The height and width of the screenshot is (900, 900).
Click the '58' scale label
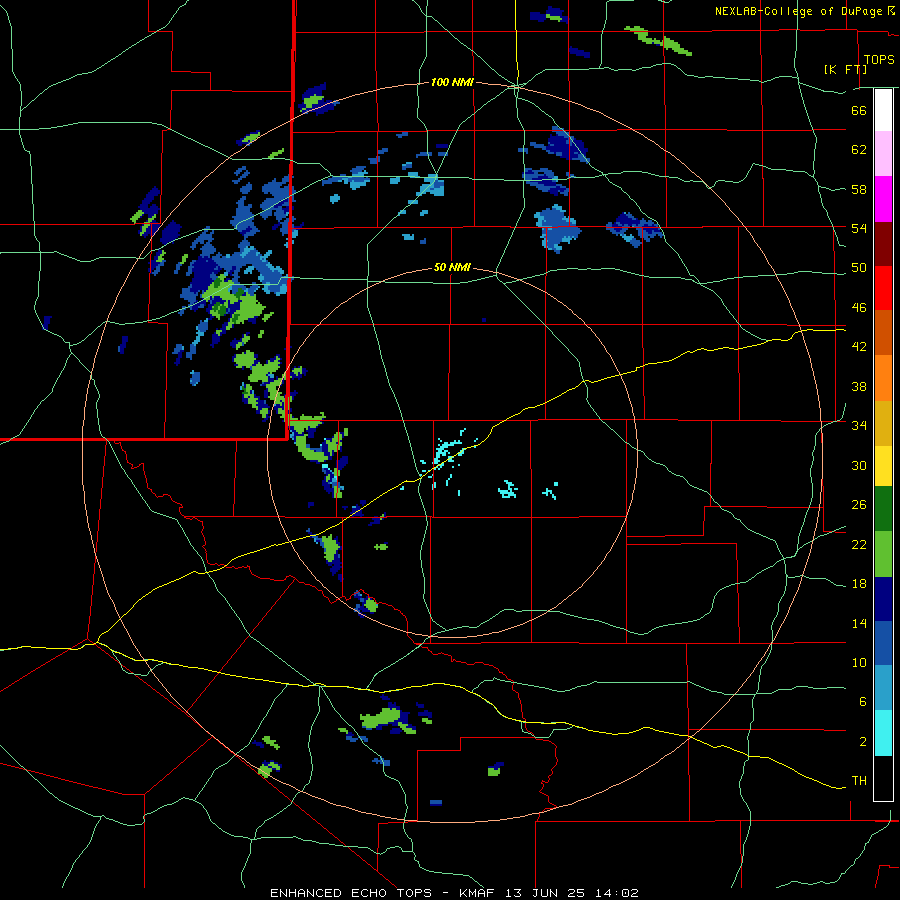point(859,189)
